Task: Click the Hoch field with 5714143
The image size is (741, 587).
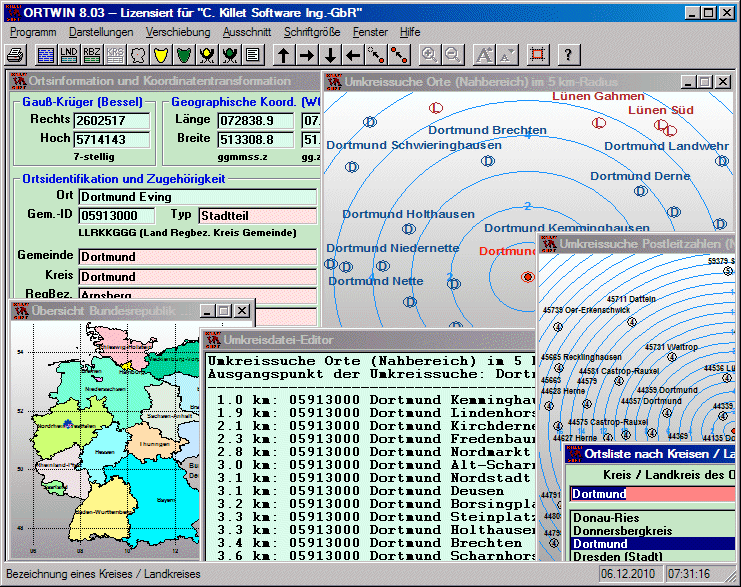Action: click(112, 139)
